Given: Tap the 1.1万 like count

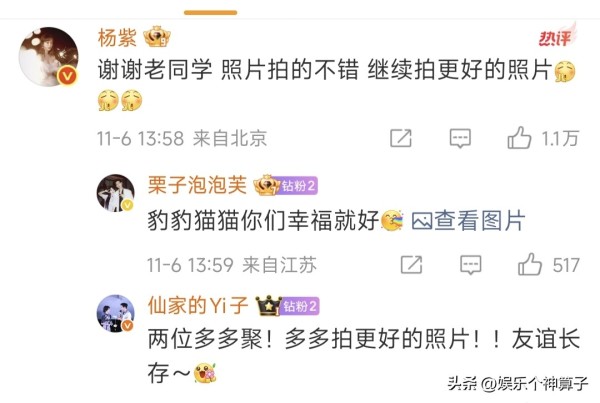Looking at the screenshot, I should pos(560,139).
